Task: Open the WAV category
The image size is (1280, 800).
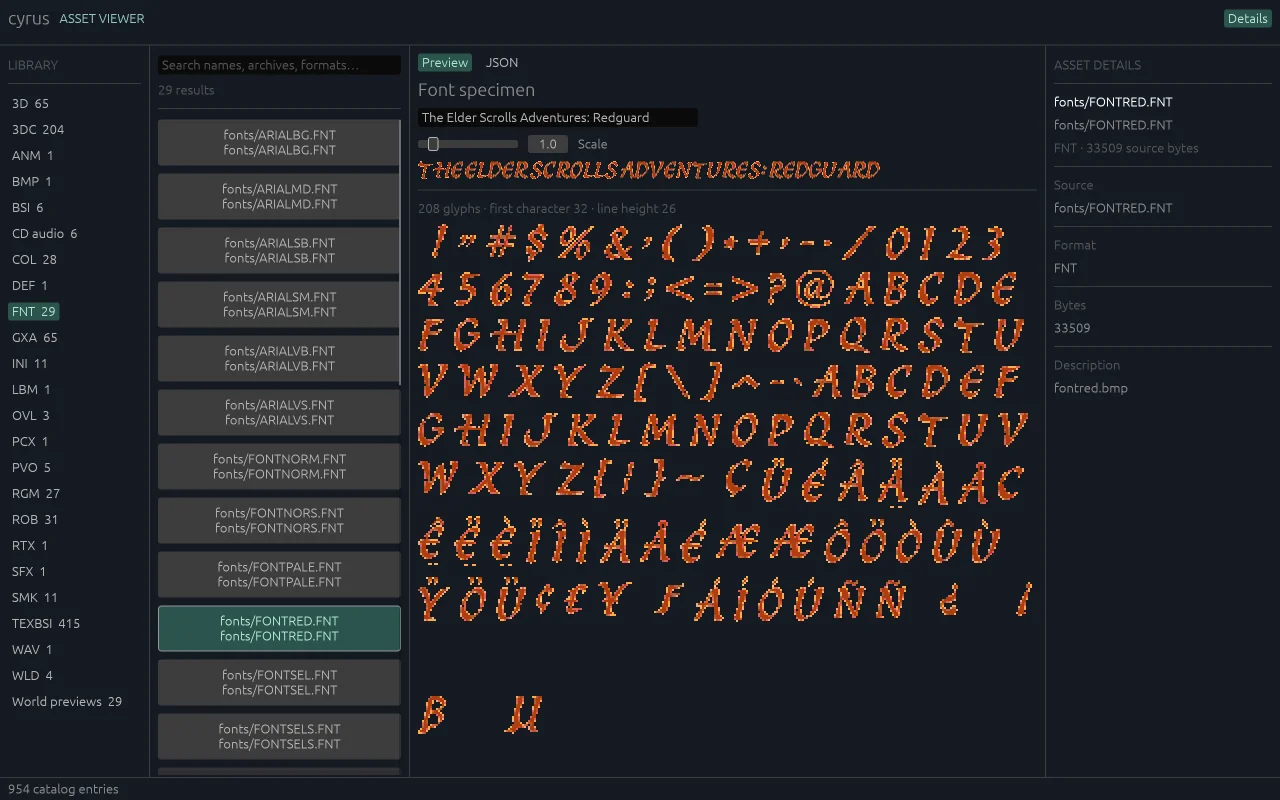Action: click(x=32, y=649)
